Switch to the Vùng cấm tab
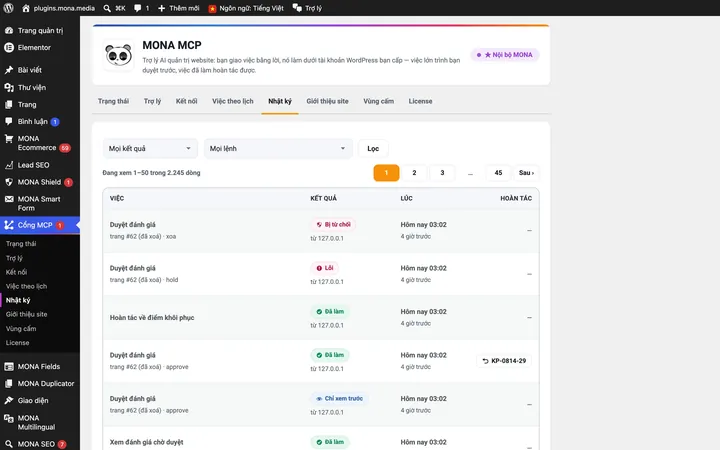The image size is (720, 450). pyautogui.click(x=378, y=101)
